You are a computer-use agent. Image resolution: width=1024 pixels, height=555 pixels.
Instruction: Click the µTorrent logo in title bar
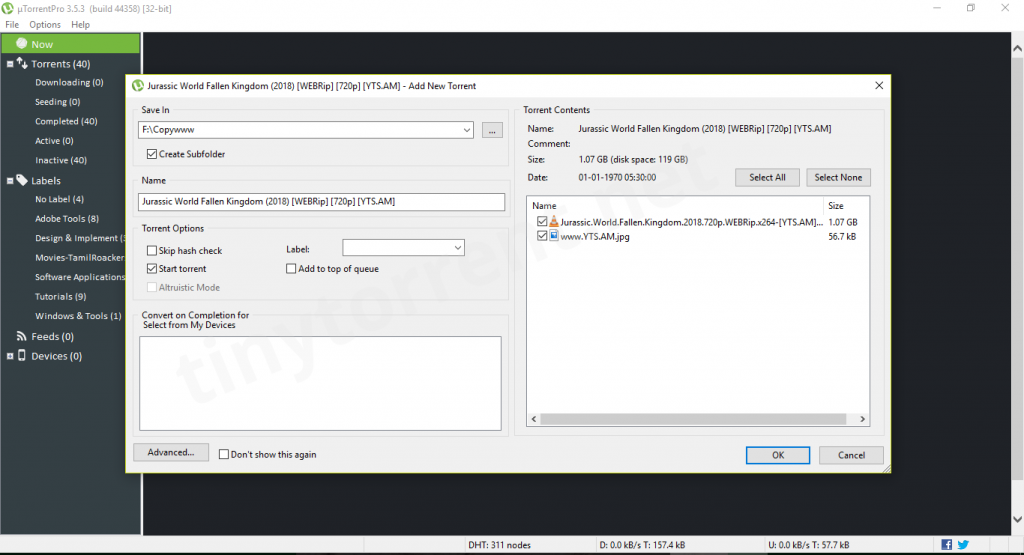pyautogui.click(x=7, y=8)
